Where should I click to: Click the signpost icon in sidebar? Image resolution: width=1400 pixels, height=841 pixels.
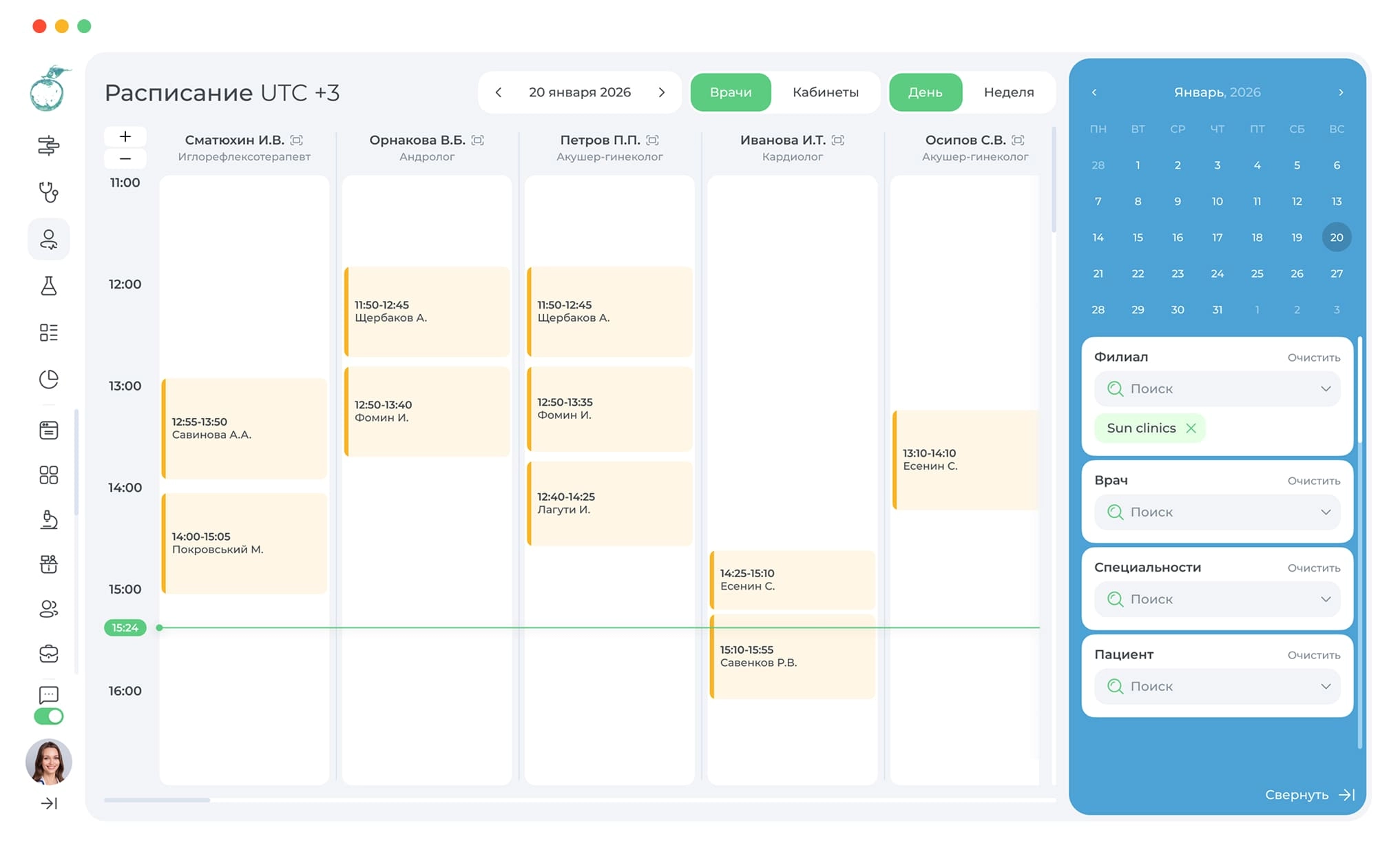click(48, 145)
